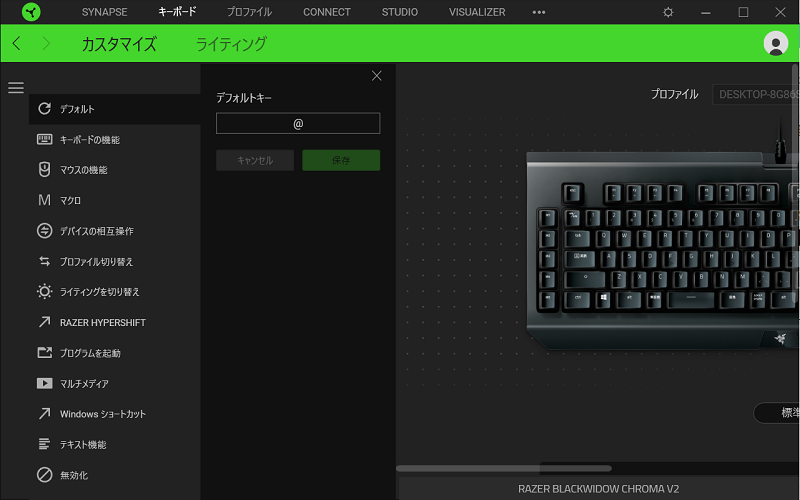Screen dimensions: 800x500
Task: Open the マクロ macro assignment
Action: click(115, 201)
